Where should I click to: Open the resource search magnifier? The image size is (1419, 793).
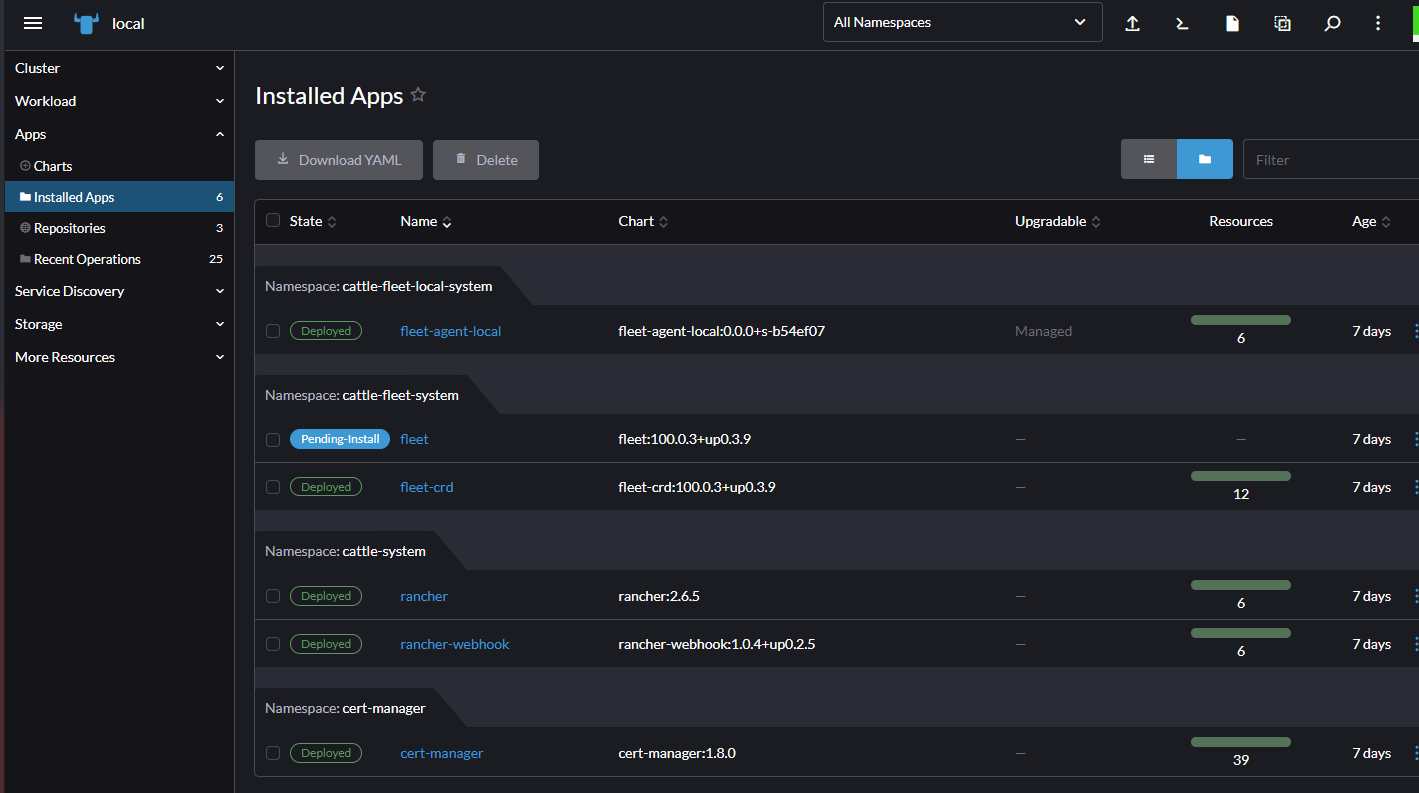tap(1332, 22)
